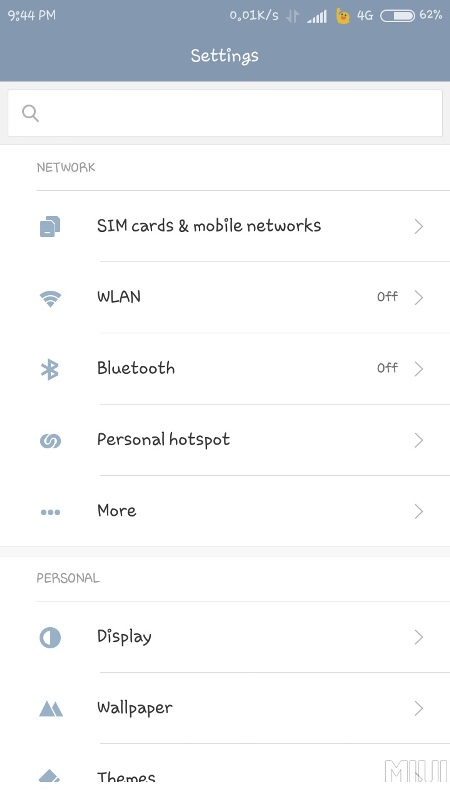Focus the settings search field
This screenshot has width=450, height=800.
point(225,113)
